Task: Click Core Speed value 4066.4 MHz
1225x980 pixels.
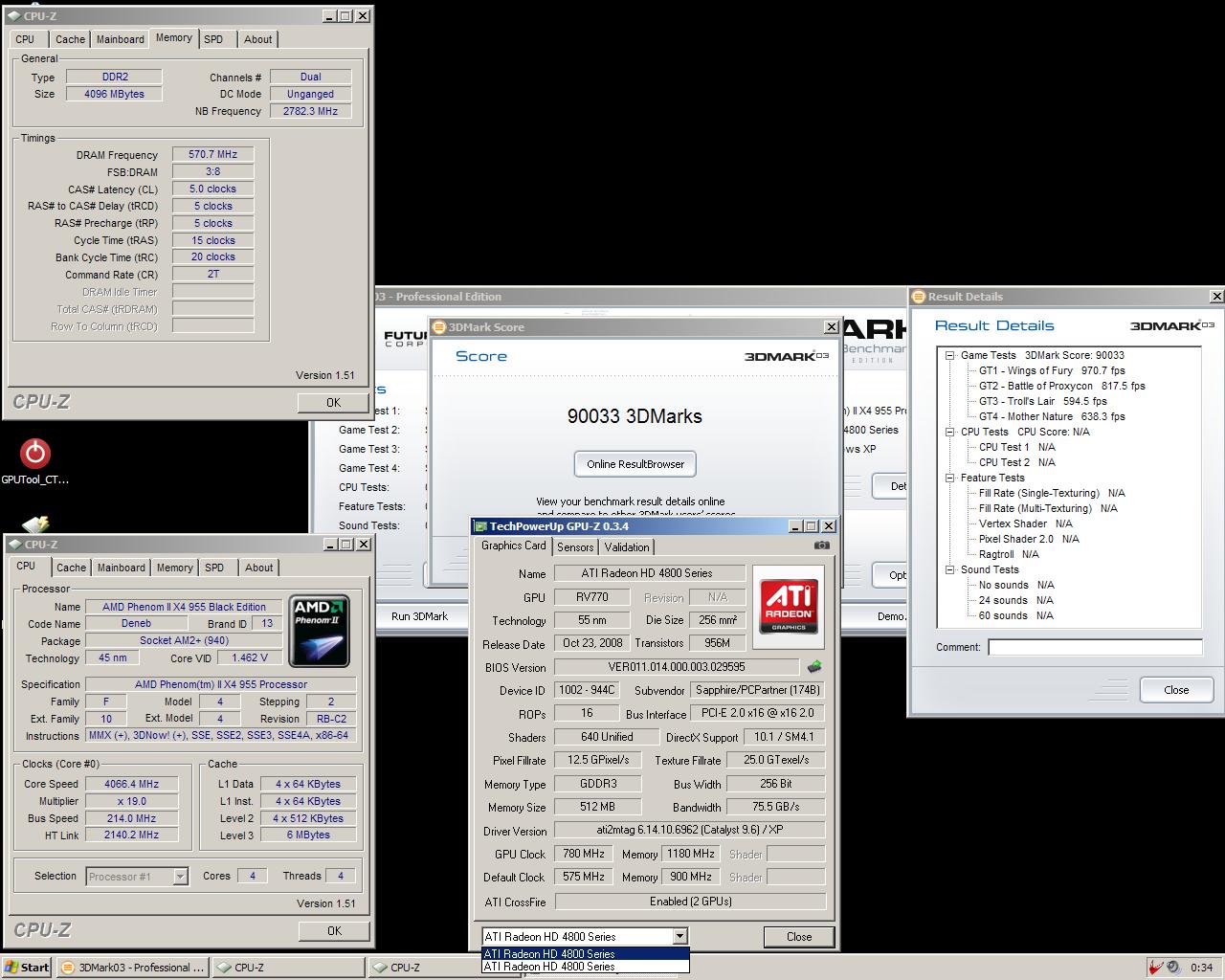Action: (x=132, y=784)
